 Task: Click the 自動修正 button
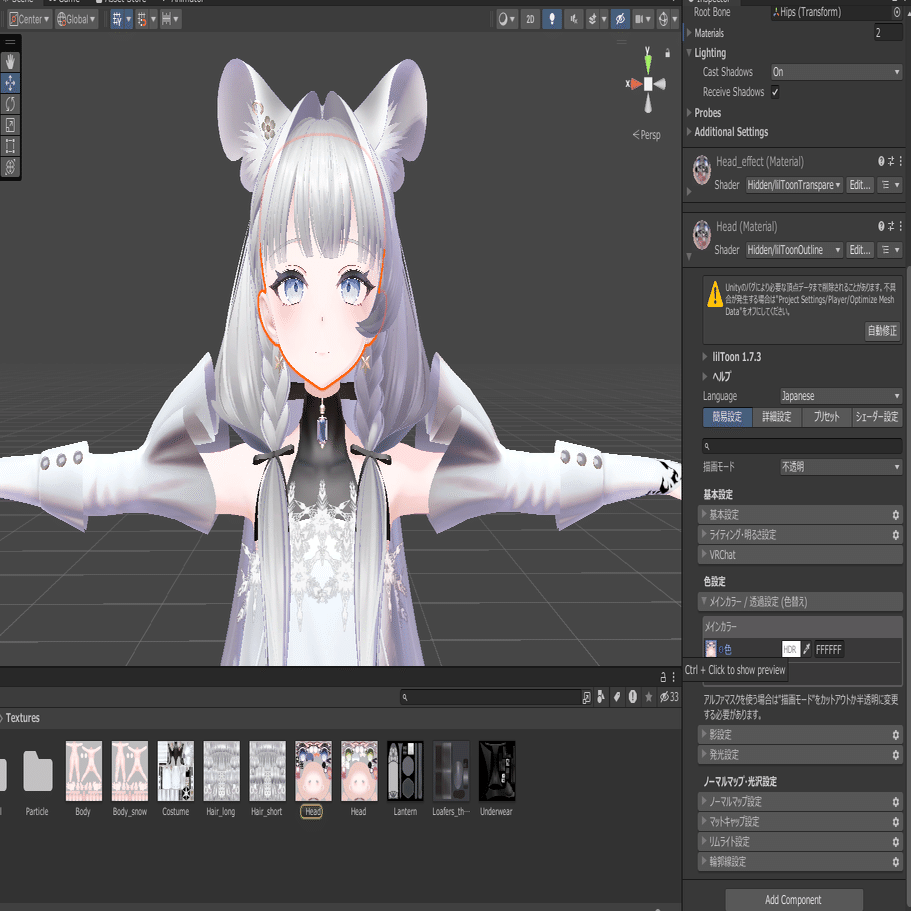[882, 331]
